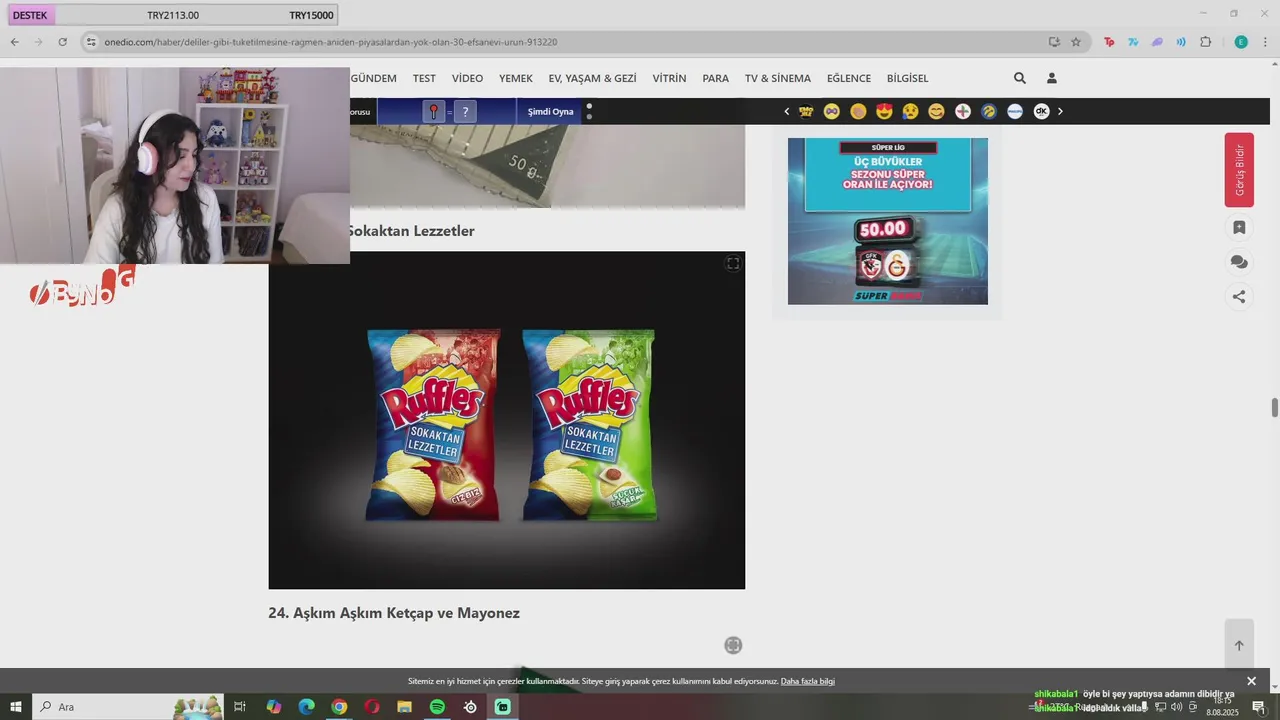Open the GÜNDEM section
Viewport: 1280px width, 720px height.
click(x=374, y=78)
